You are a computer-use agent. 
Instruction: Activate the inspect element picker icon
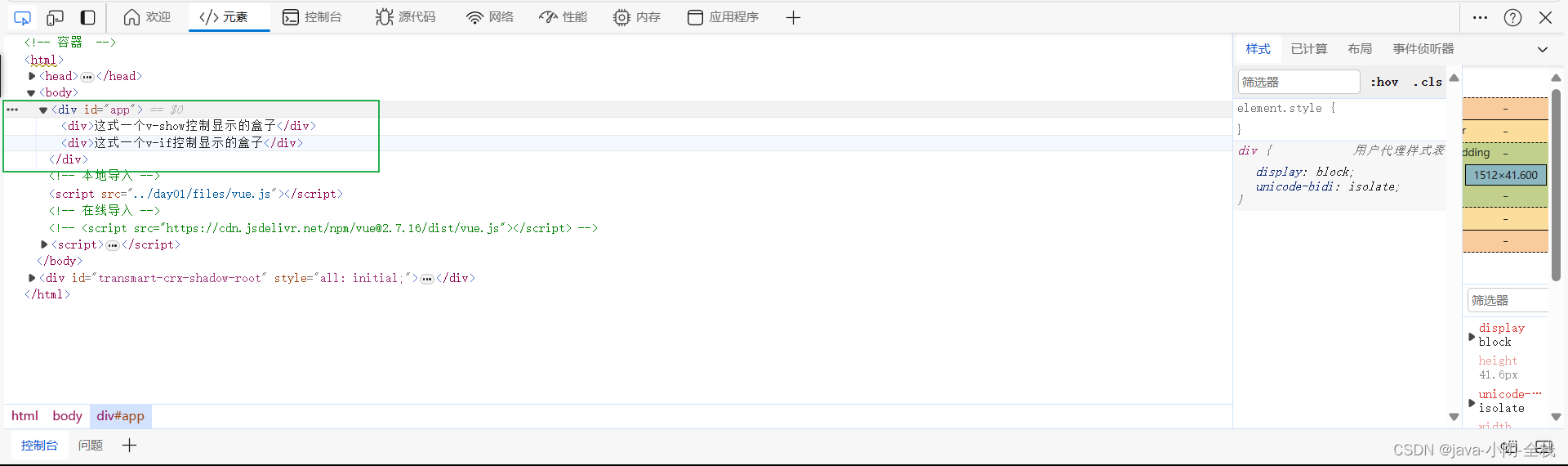point(22,17)
